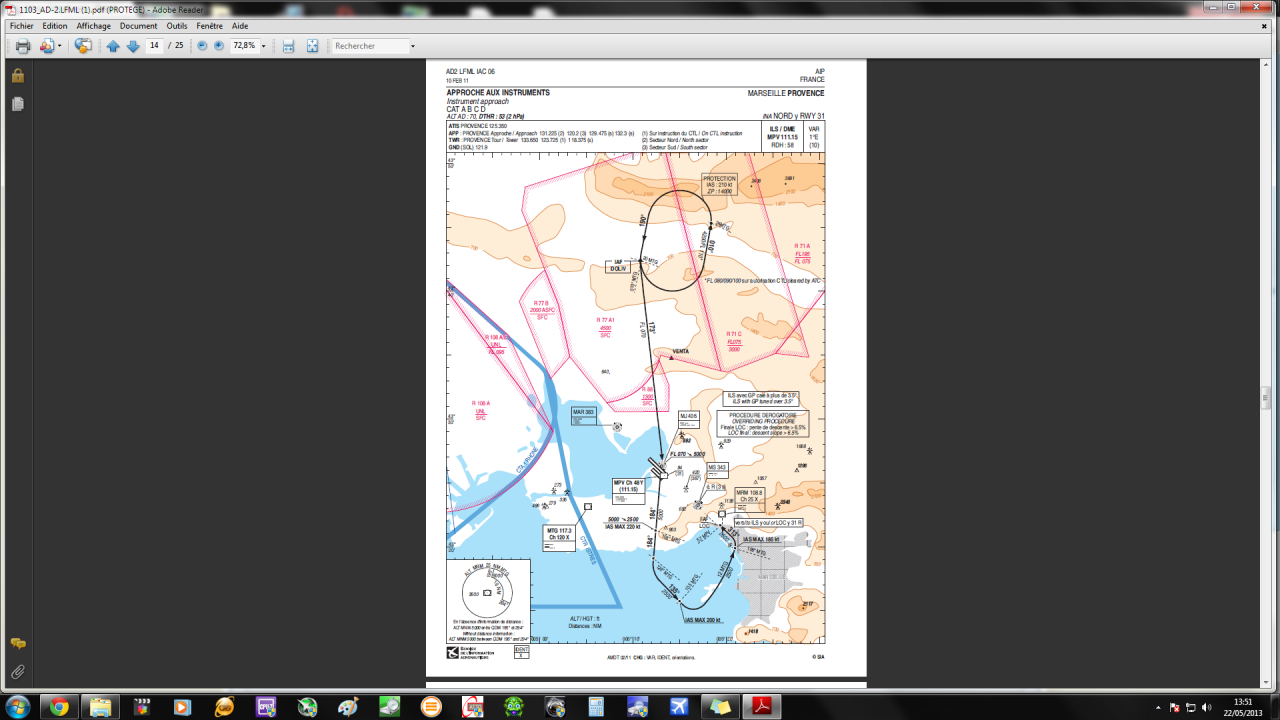
Task: Open the Outils menu
Action: [x=177, y=26]
